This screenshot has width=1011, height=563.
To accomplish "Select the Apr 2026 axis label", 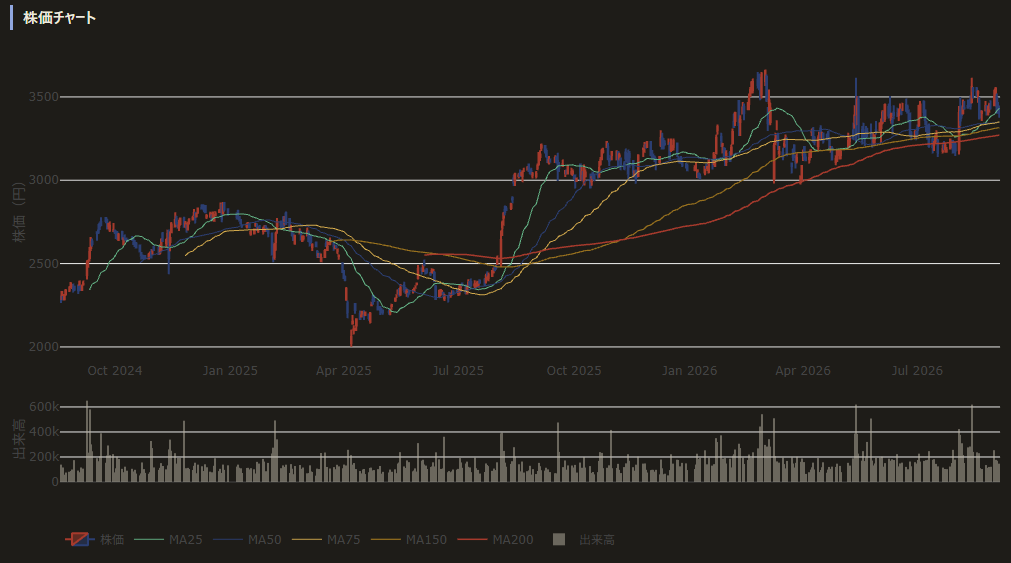I will pos(803,371).
